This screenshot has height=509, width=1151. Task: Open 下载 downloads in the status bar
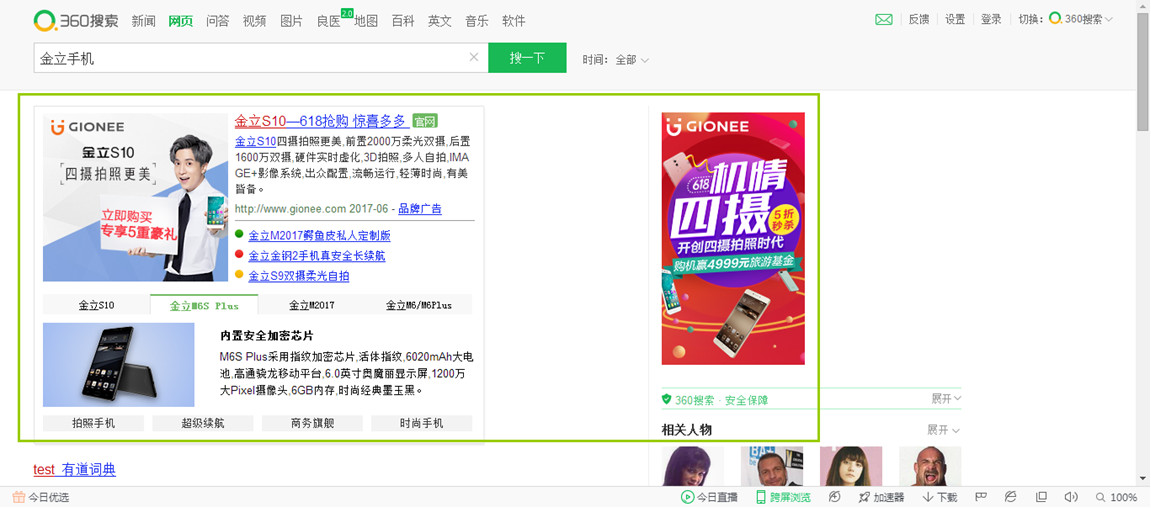[940, 497]
